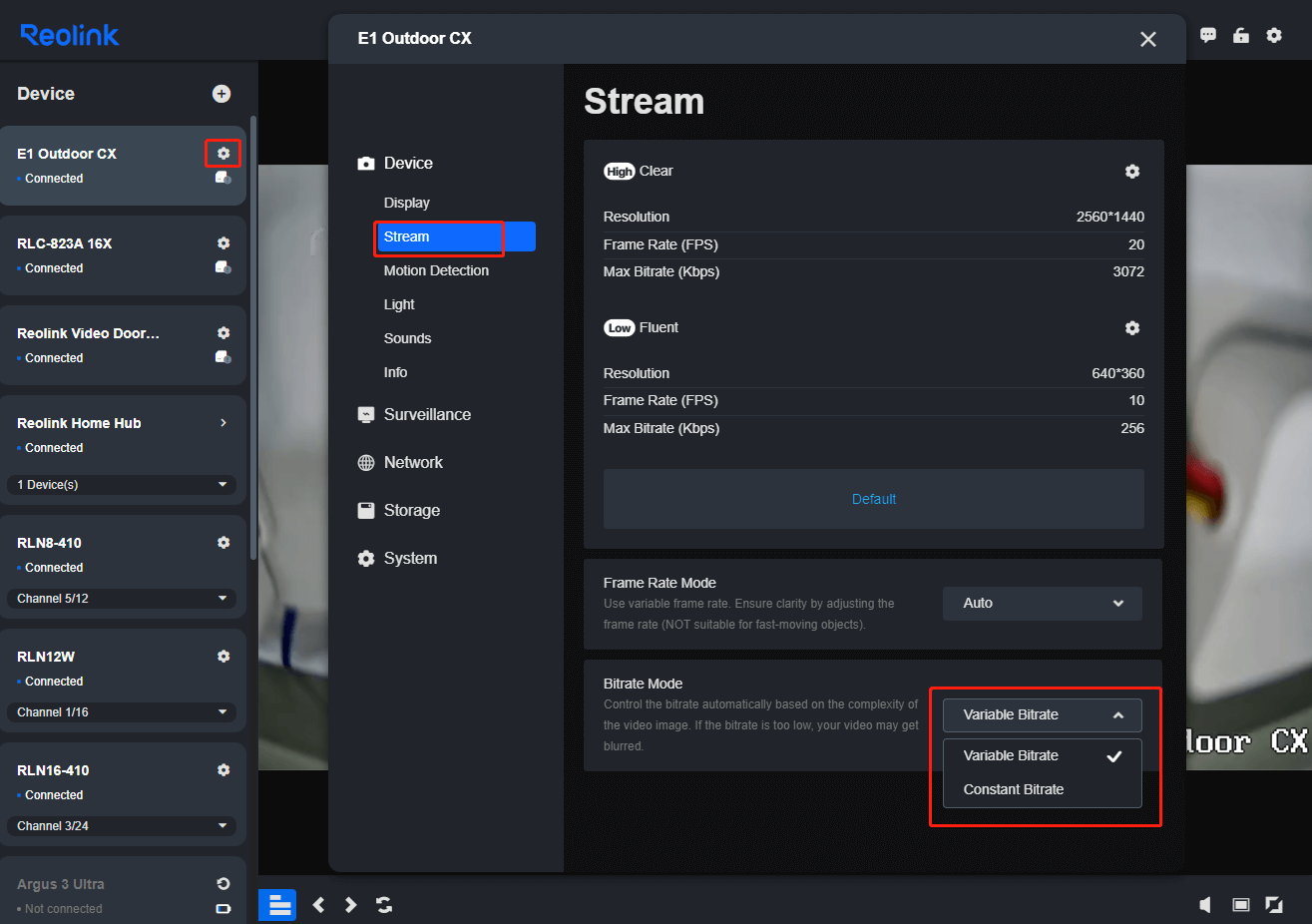
Task: Open Info settings page
Action: [395, 372]
